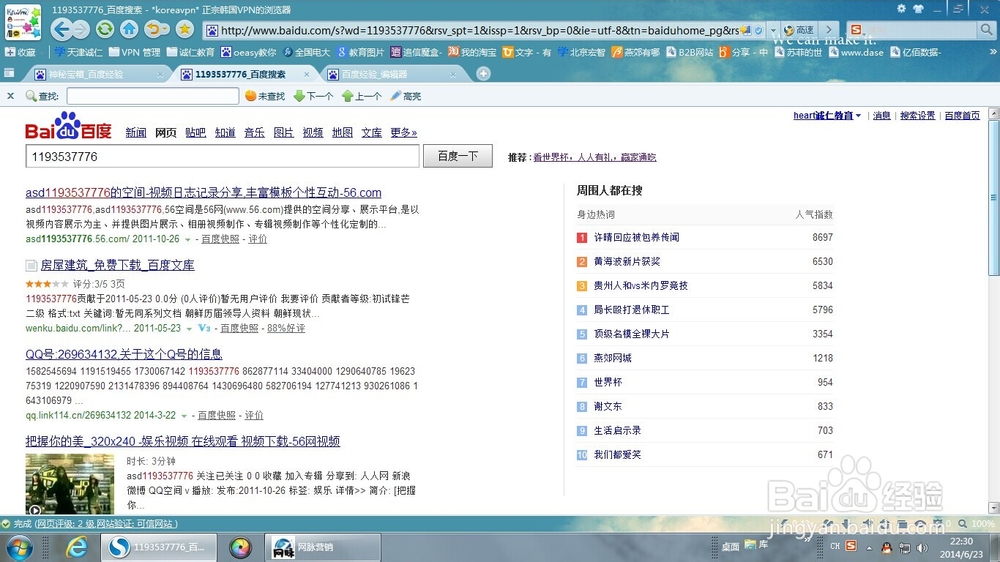Expand 更多» Baidu categories
This screenshot has height=562, width=1000.
click(x=404, y=133)
